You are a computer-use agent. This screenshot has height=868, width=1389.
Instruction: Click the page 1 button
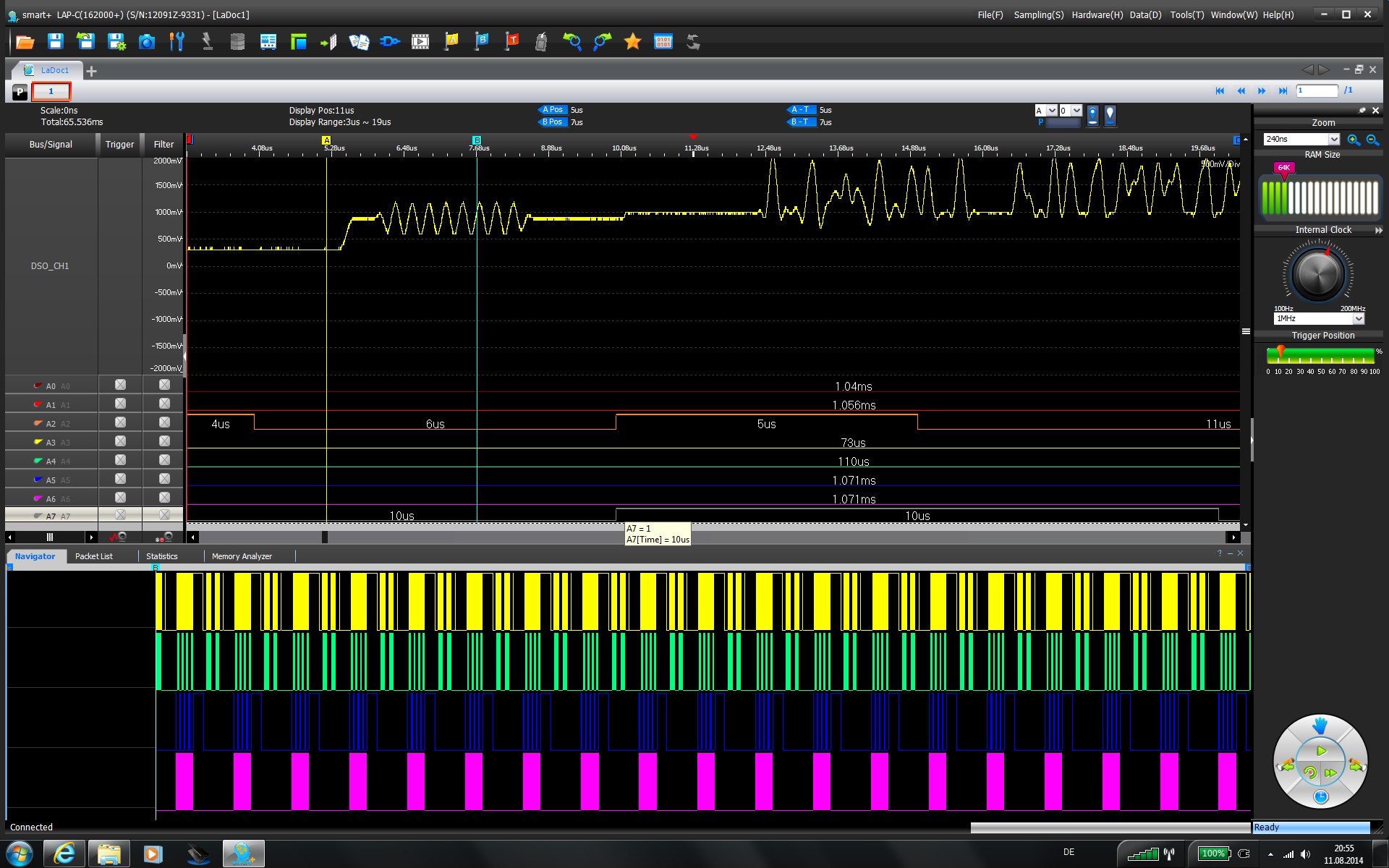click(x=51, y=91)
